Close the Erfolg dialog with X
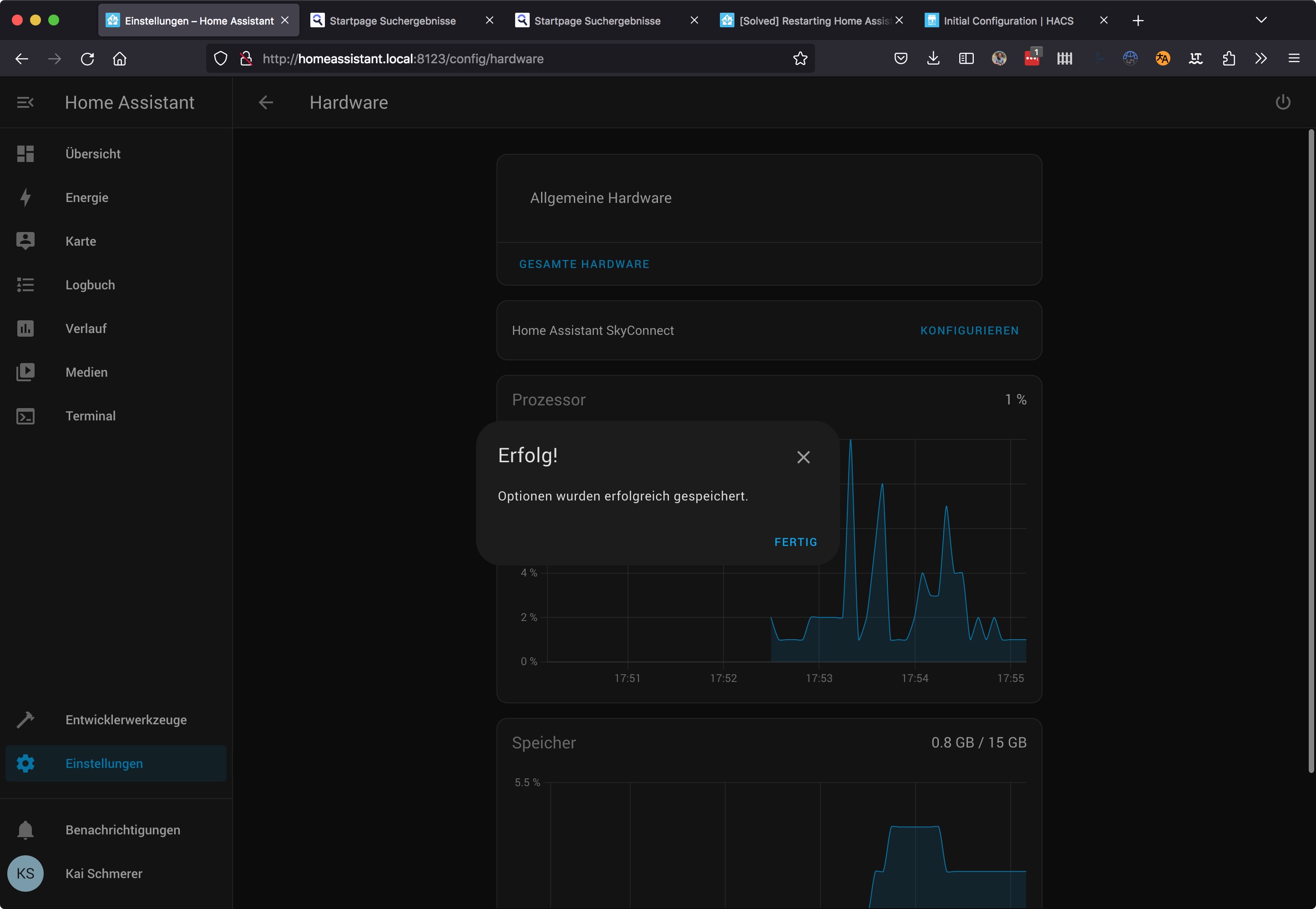1316x909 pixels. [x=803, y=457]
